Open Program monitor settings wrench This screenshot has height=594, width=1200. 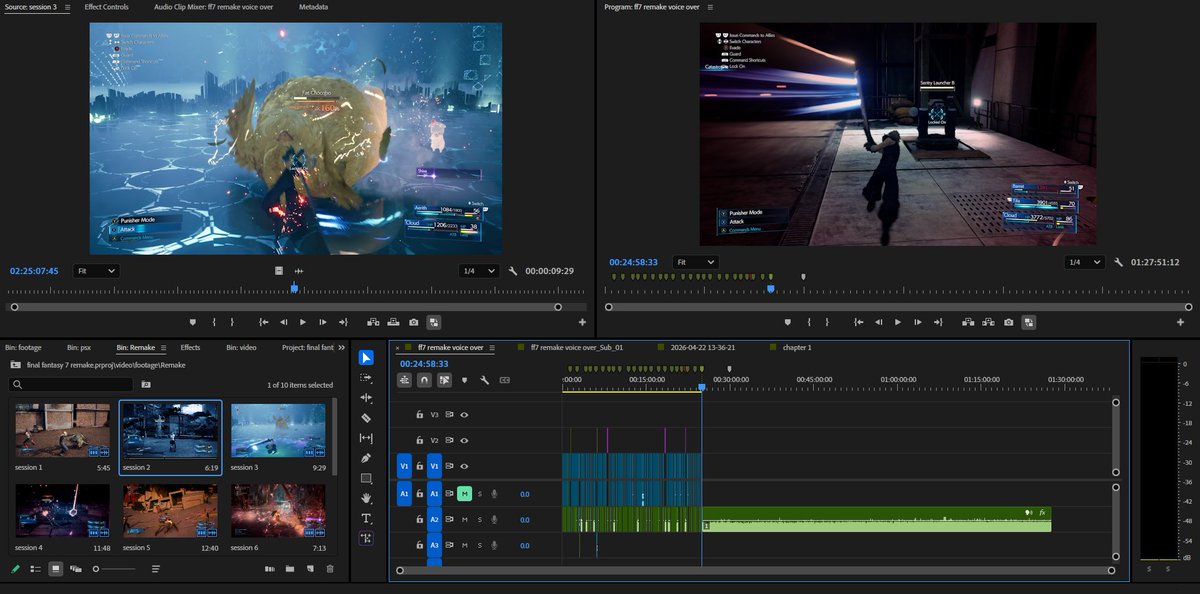click(x=1117, y=262)
